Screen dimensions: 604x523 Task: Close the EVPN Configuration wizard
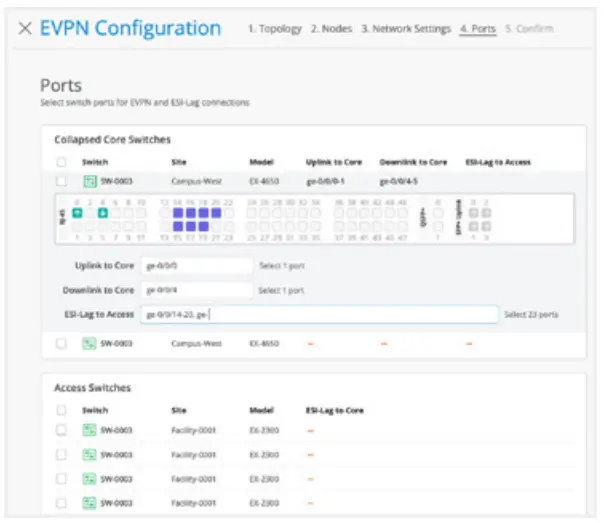tap(25, 28)
